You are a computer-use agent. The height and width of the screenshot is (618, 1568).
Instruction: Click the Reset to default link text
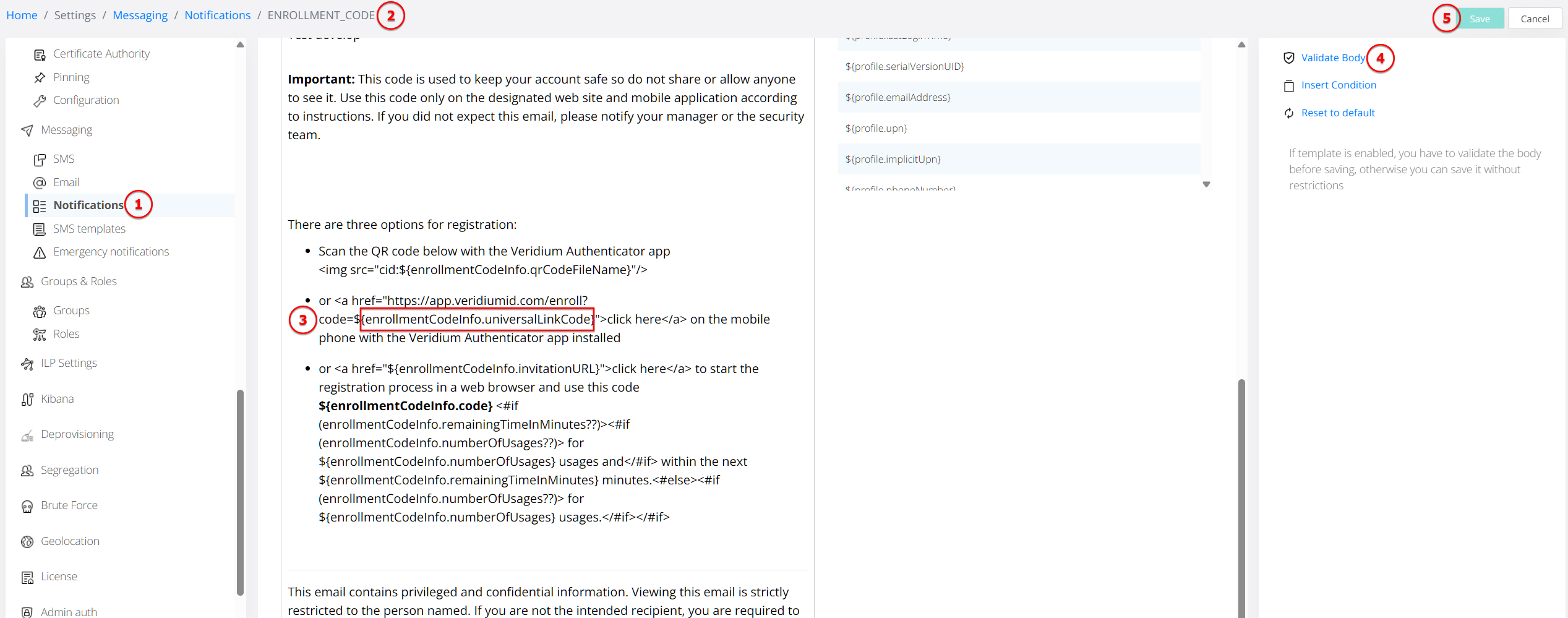pyautogui.click(x=1338, y=113)
